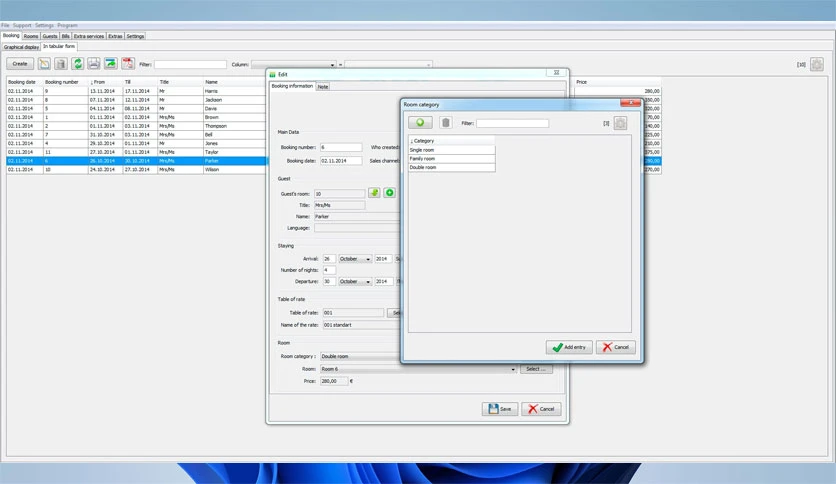Click the Booking date column header

tap(25, 82)
